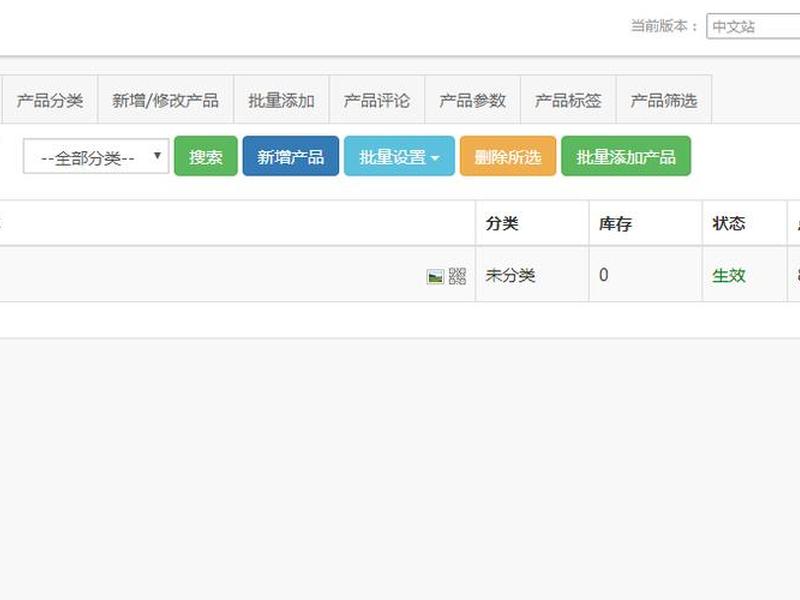Open the 全部分类 category dropdown
The width and height of the screenshot is (800, 600).
point(96,156)
